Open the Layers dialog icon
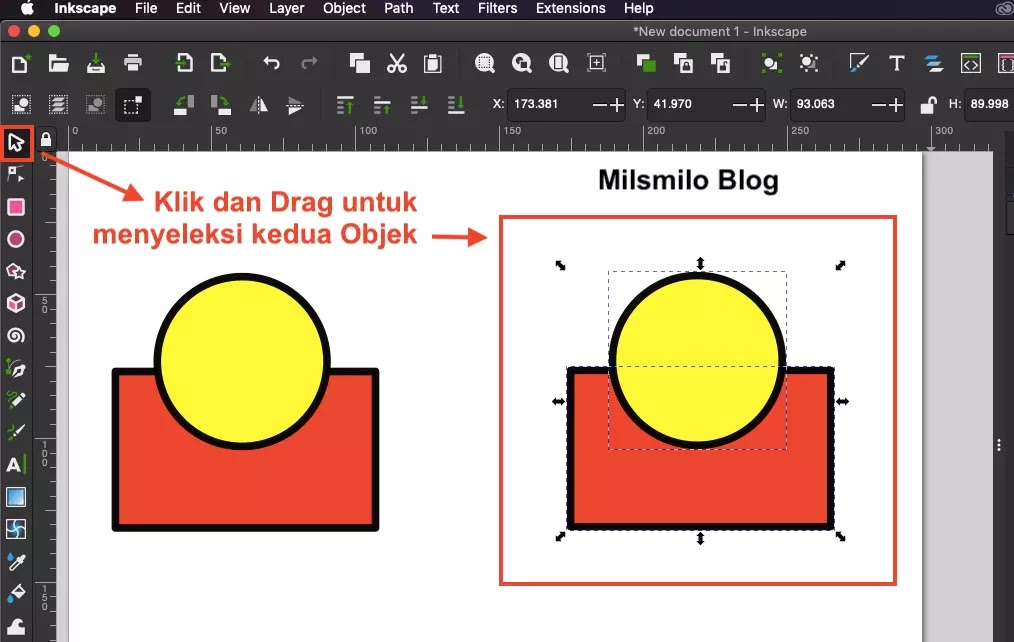 click(x=933, y=63)
